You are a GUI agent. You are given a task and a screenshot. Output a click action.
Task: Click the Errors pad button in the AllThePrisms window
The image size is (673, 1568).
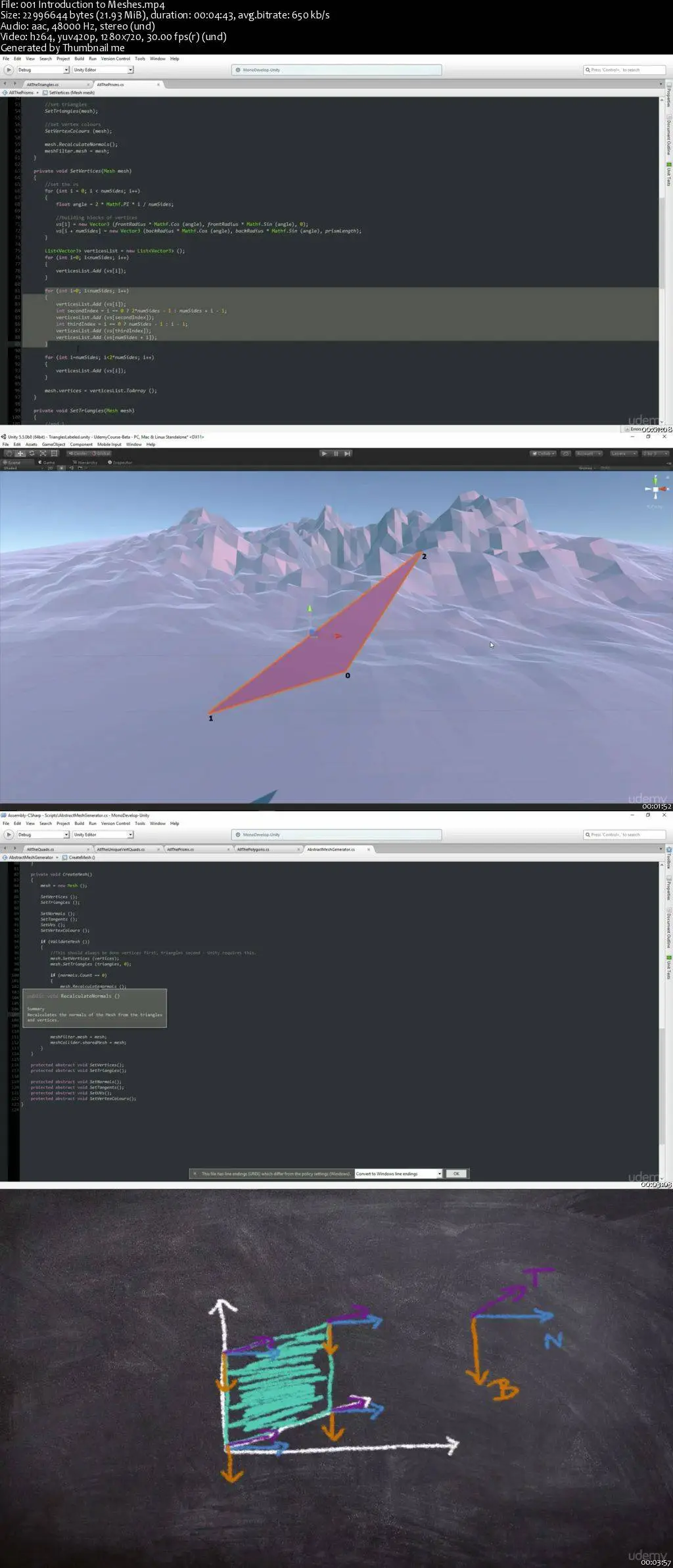pos(635,429)
